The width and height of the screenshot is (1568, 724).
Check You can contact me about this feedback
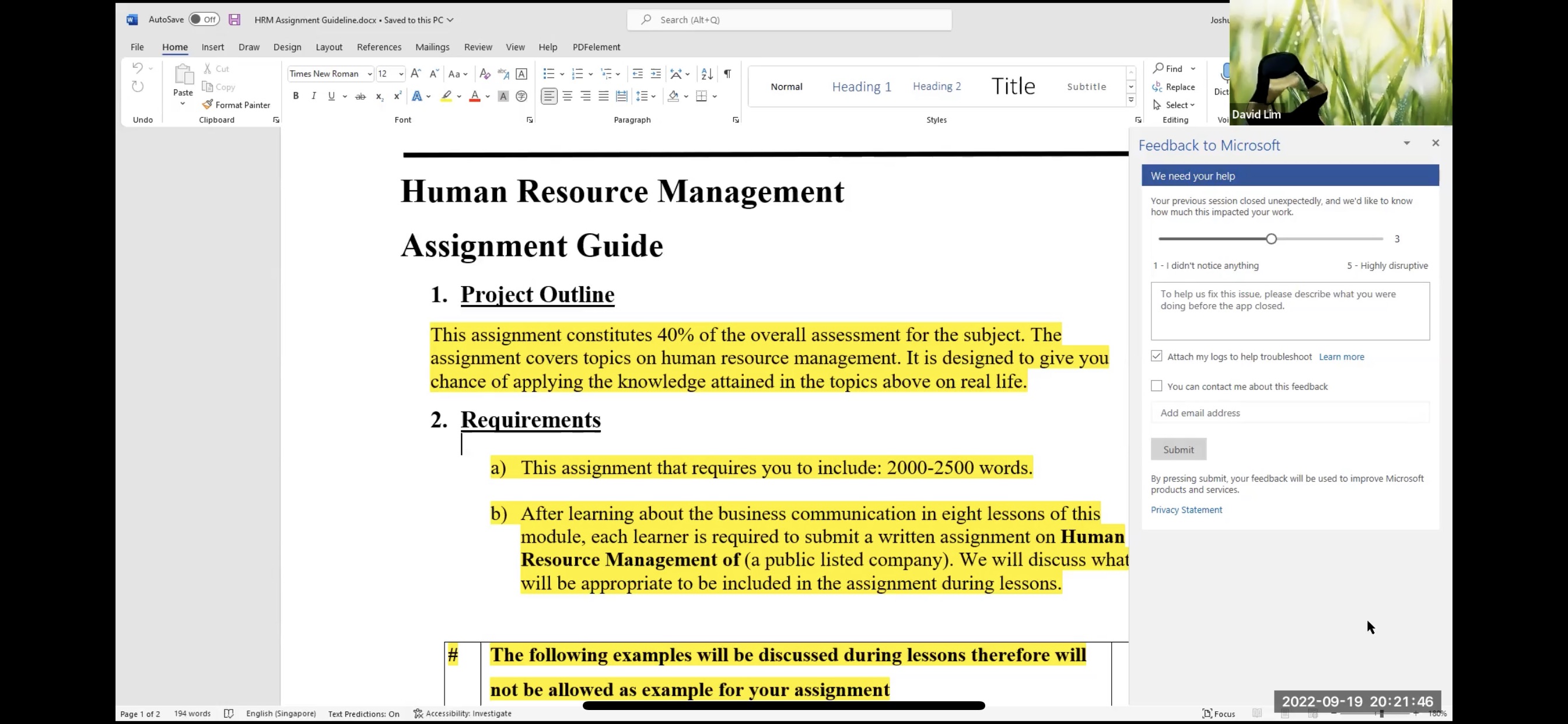click(x=1157, y=386)
